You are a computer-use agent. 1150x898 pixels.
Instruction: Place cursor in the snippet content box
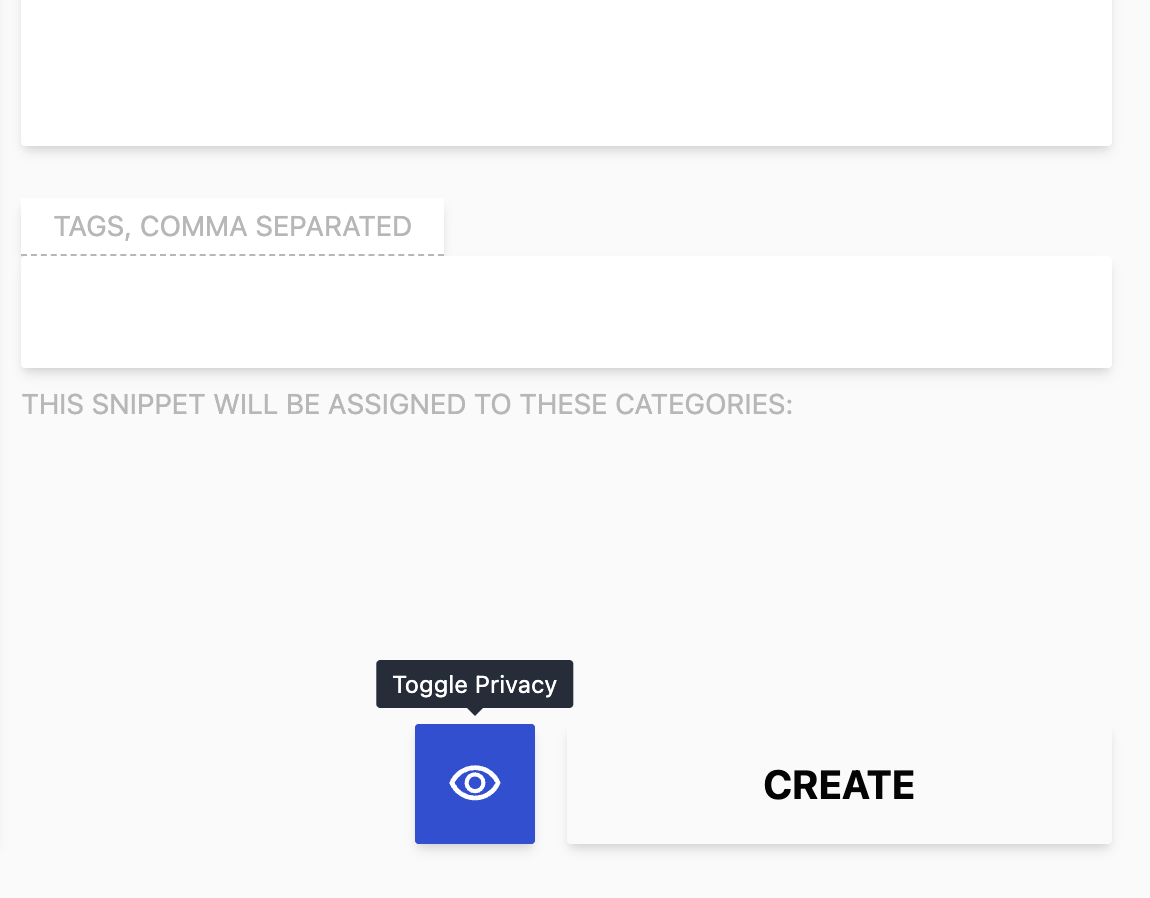tap(566, 70)
